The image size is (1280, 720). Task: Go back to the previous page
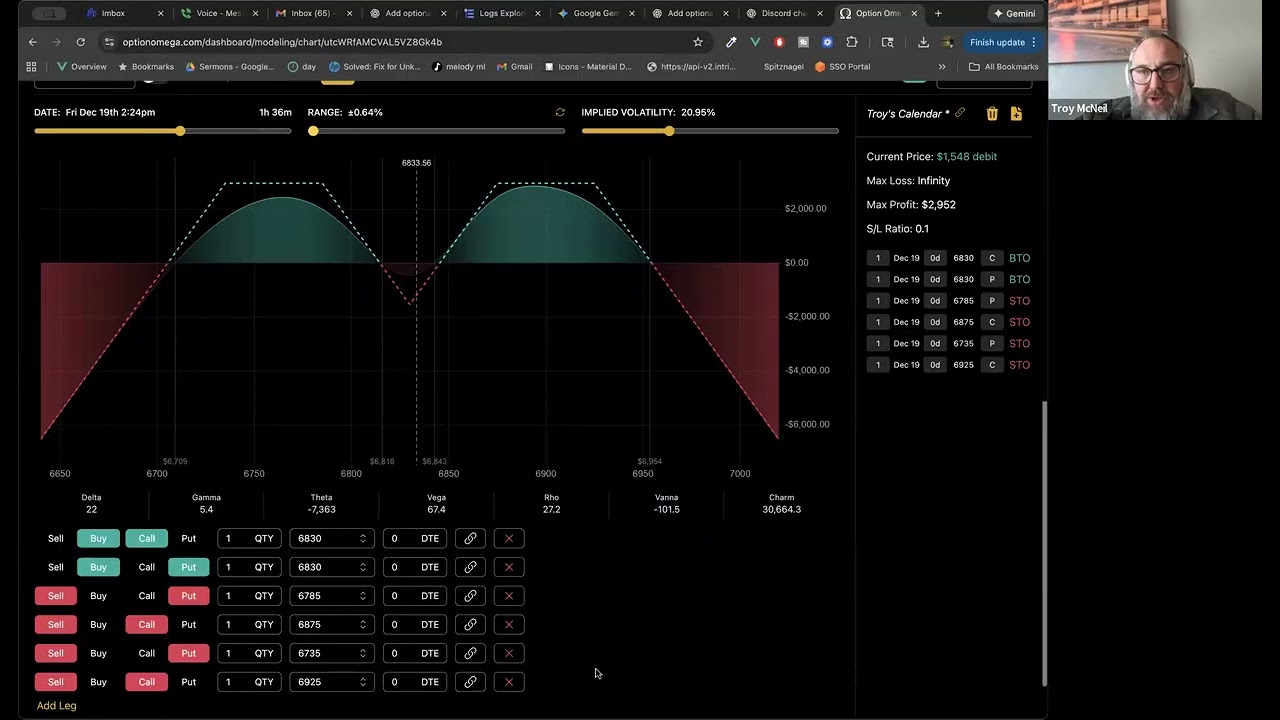33,42
